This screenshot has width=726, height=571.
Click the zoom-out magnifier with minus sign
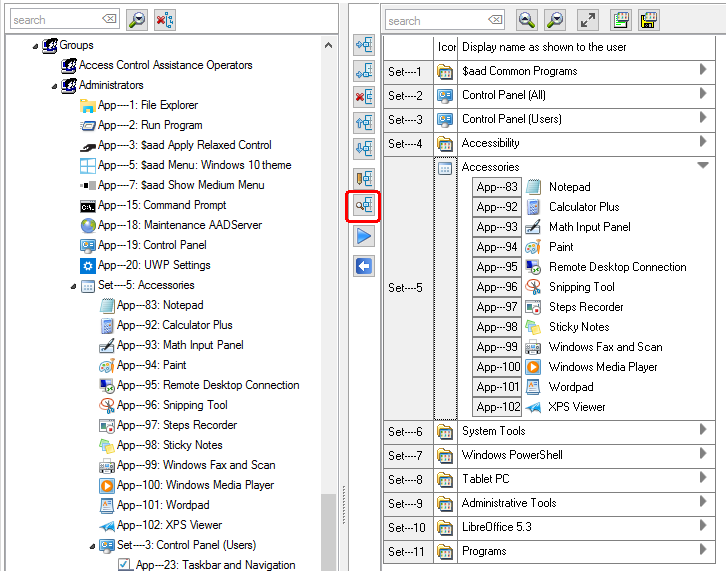coord(526,19)
